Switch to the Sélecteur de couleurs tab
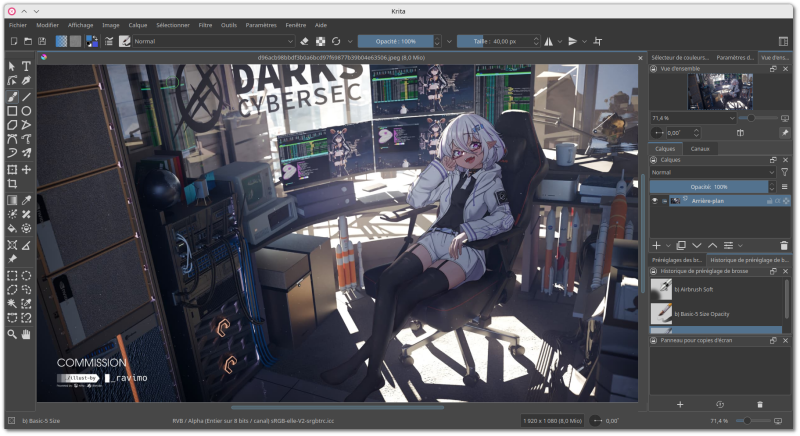This screenshot has width=800, height=436. [x=680, y=58]
